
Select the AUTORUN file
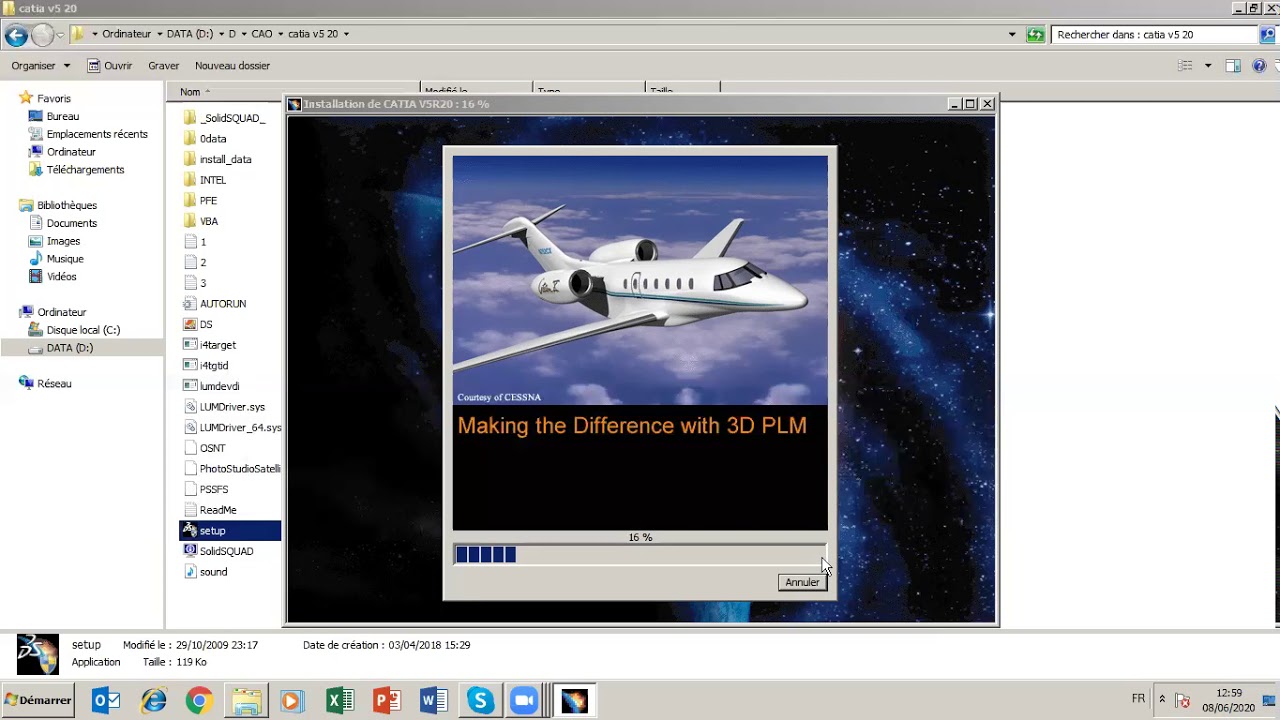click(222, 303)
